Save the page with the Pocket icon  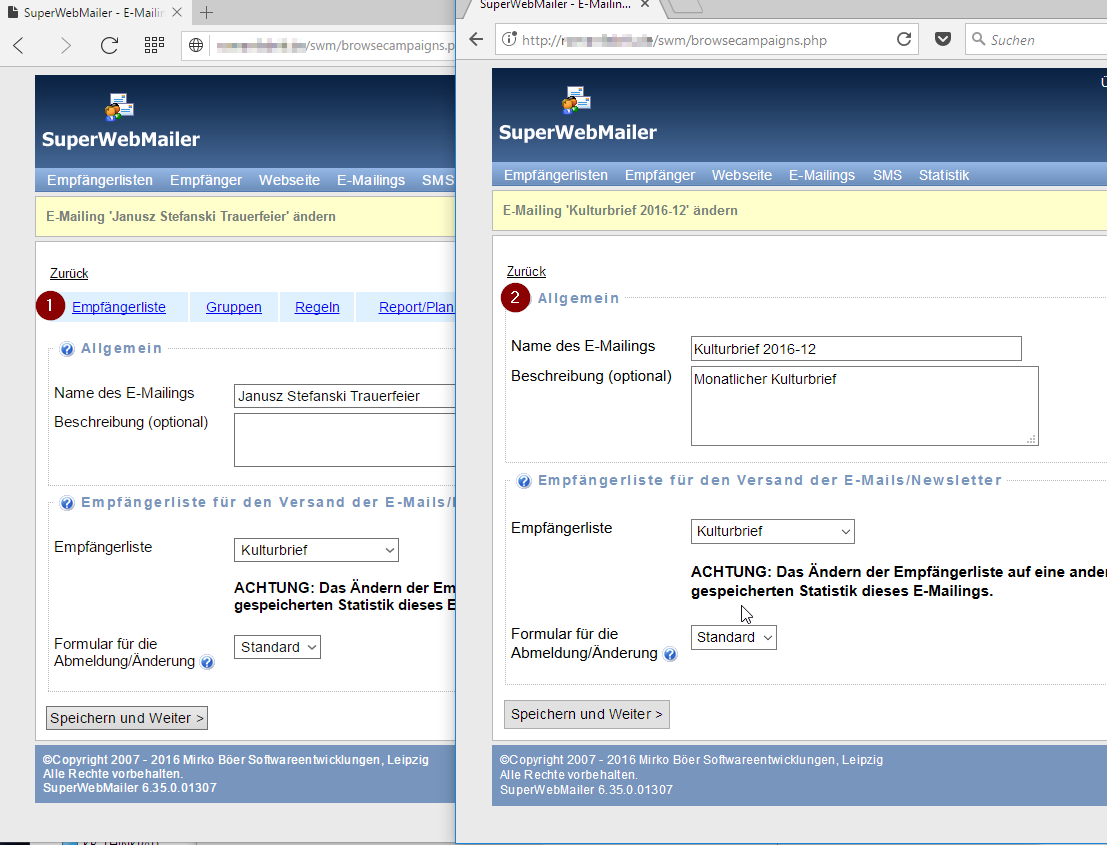click(x=942, y=39)
